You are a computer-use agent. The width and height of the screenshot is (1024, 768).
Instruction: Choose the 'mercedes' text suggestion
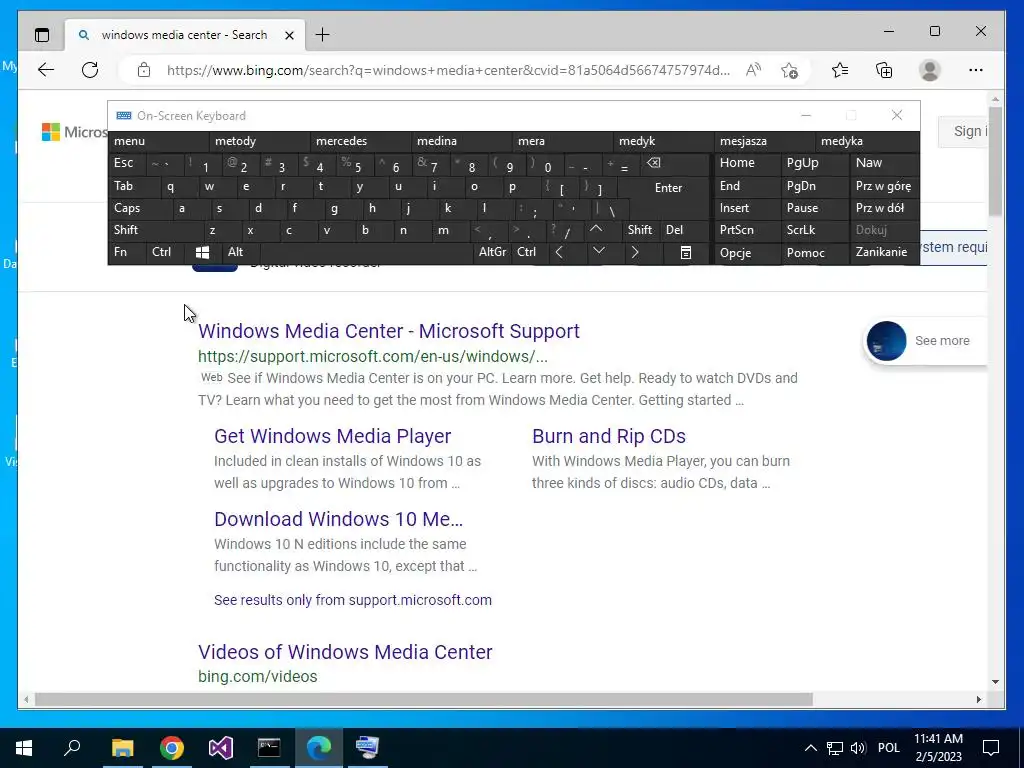[360, 141]
